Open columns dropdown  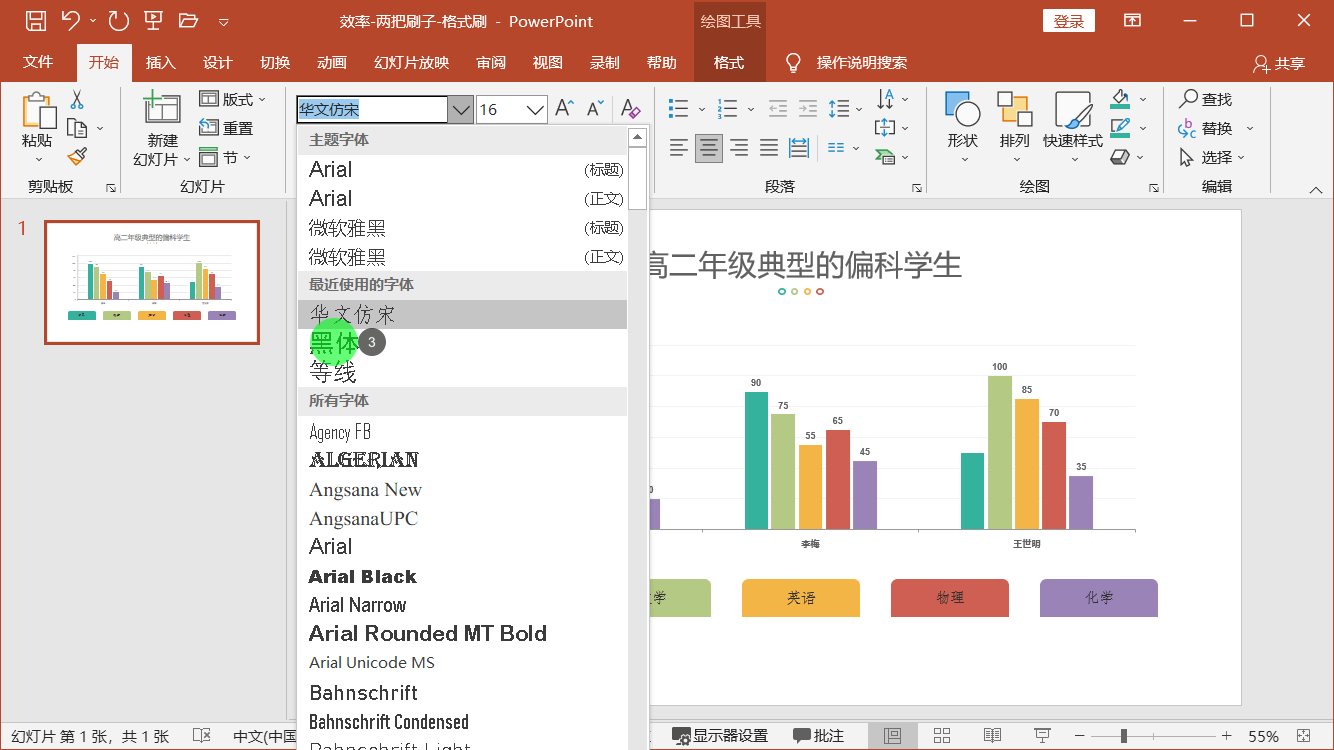[842, 148]
